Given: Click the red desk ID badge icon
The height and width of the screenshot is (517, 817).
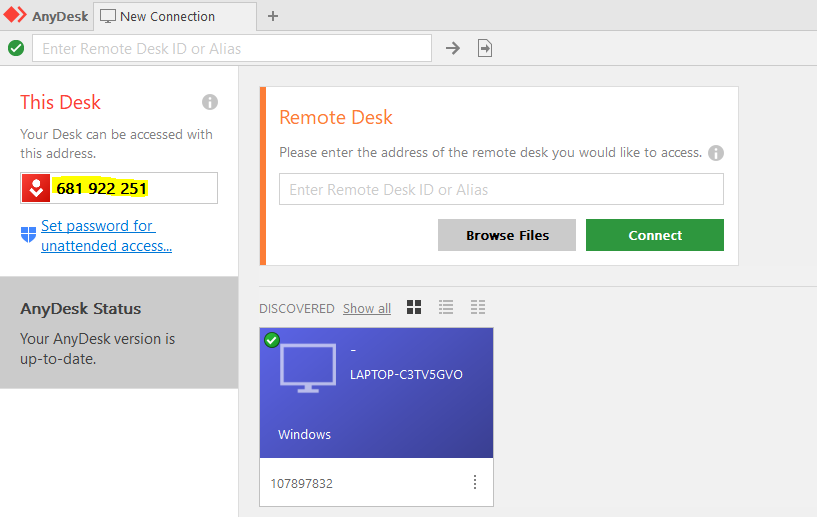Looking at the screenshot, I should pos(36,188).
